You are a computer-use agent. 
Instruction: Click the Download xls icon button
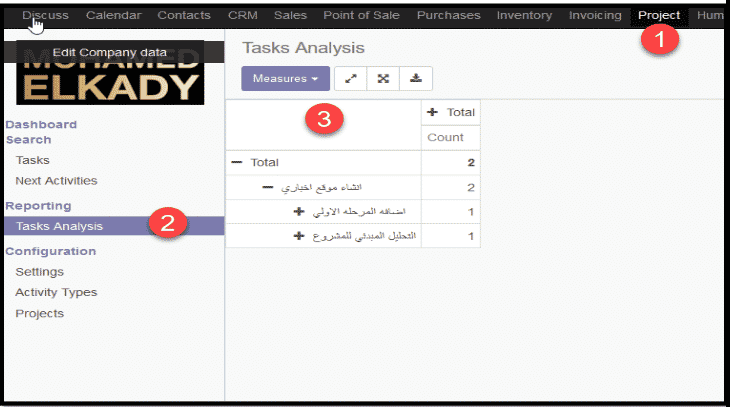tap(416, 79)
